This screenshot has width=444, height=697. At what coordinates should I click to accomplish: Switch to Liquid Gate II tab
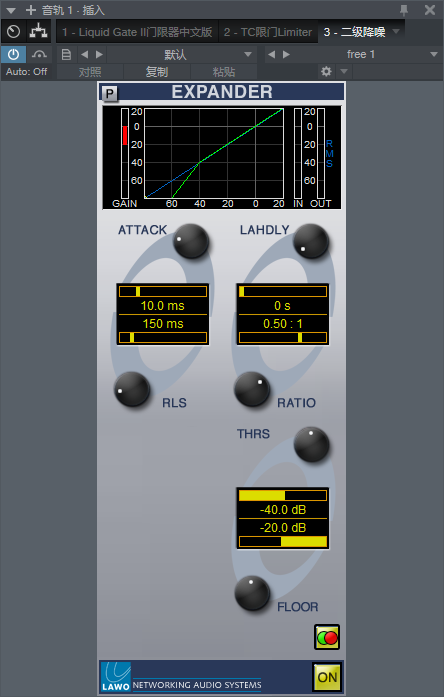coord(137,32)
